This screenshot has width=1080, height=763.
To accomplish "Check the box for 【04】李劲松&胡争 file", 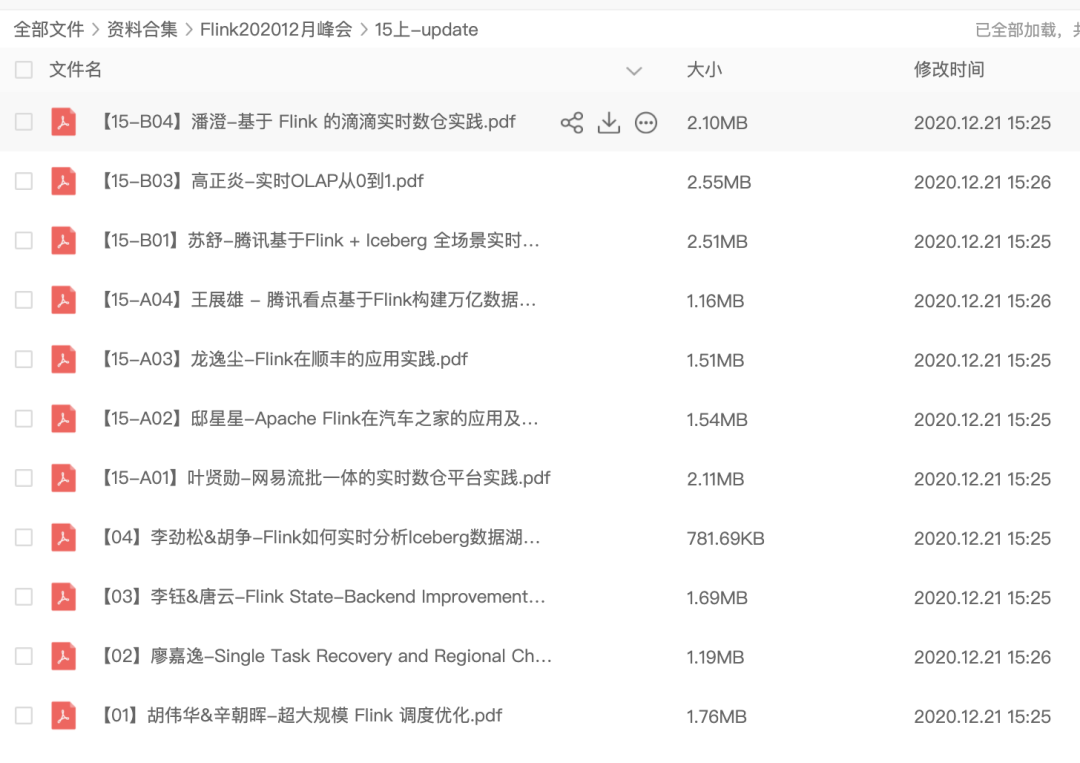I will [x=23, y=537].
